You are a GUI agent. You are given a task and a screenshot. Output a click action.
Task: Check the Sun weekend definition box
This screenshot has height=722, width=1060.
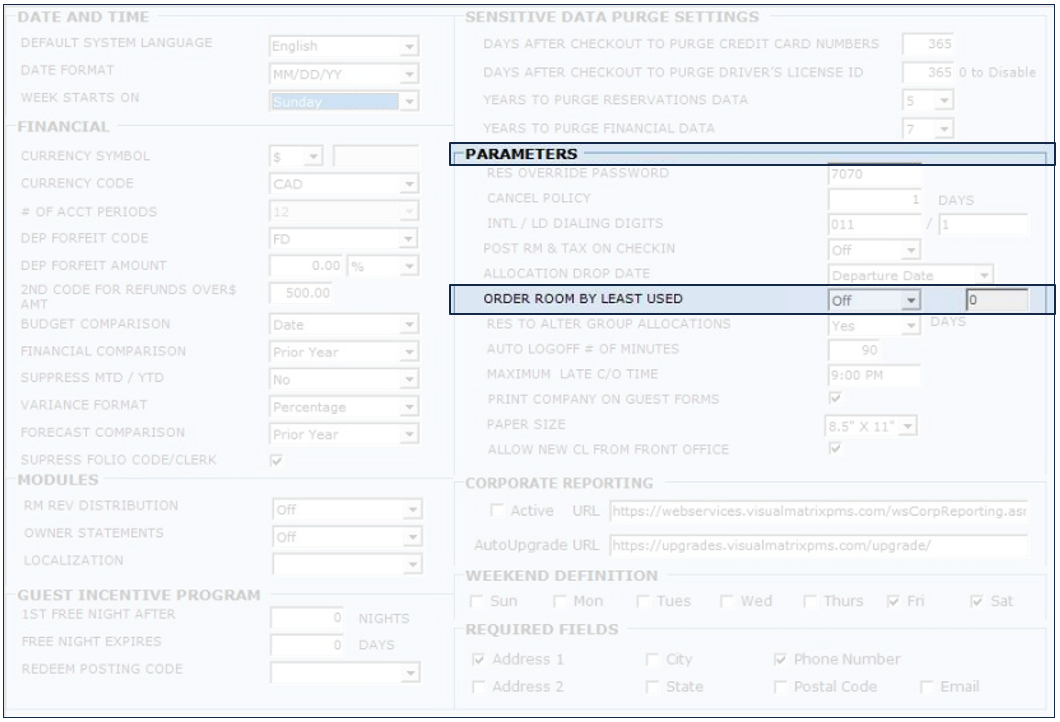[478, 601]
